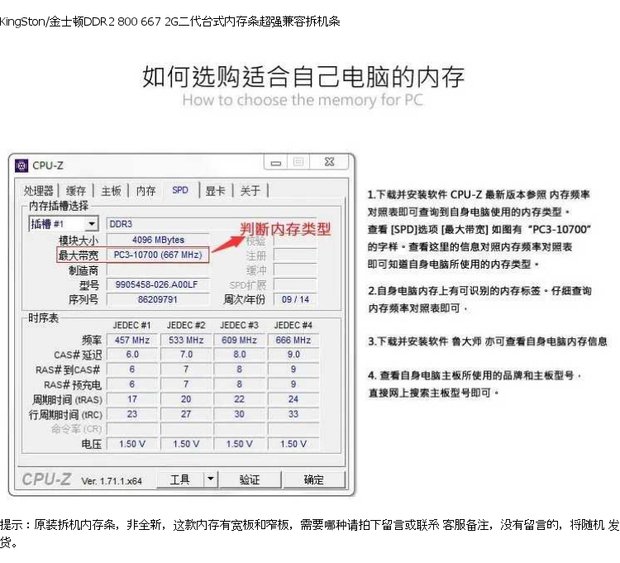Click the KingSton DDR2 product title text
This screenshot has height=563, width=620.
pyautogui.click(x=170, y=21)
